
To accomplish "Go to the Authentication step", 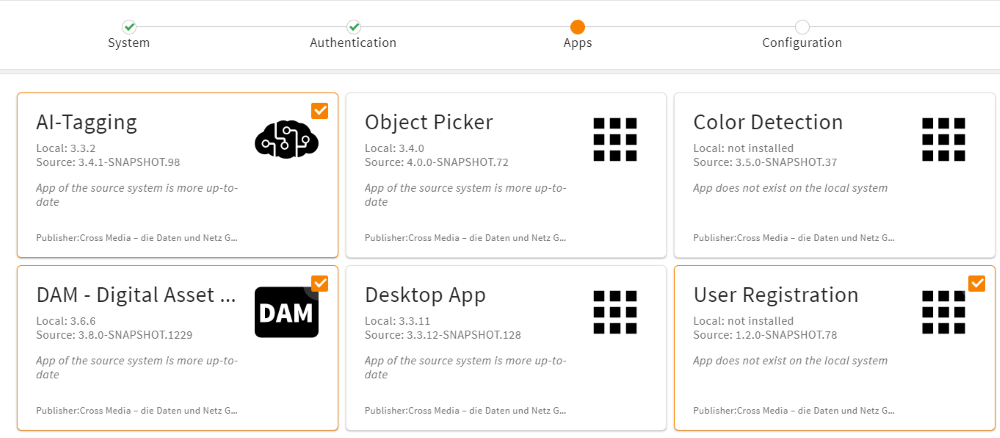I will pyautogui.click(x=353, y=43).
